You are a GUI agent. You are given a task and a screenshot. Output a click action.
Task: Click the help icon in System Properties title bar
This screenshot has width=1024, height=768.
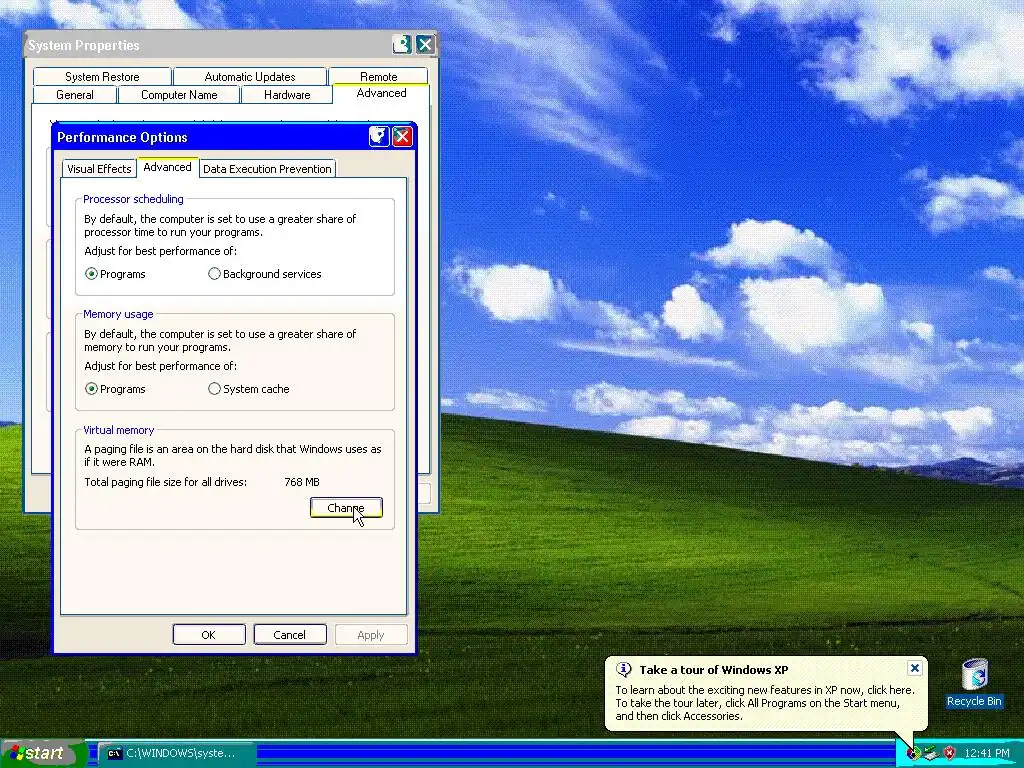pyautogui.click(x=402, y=44)
